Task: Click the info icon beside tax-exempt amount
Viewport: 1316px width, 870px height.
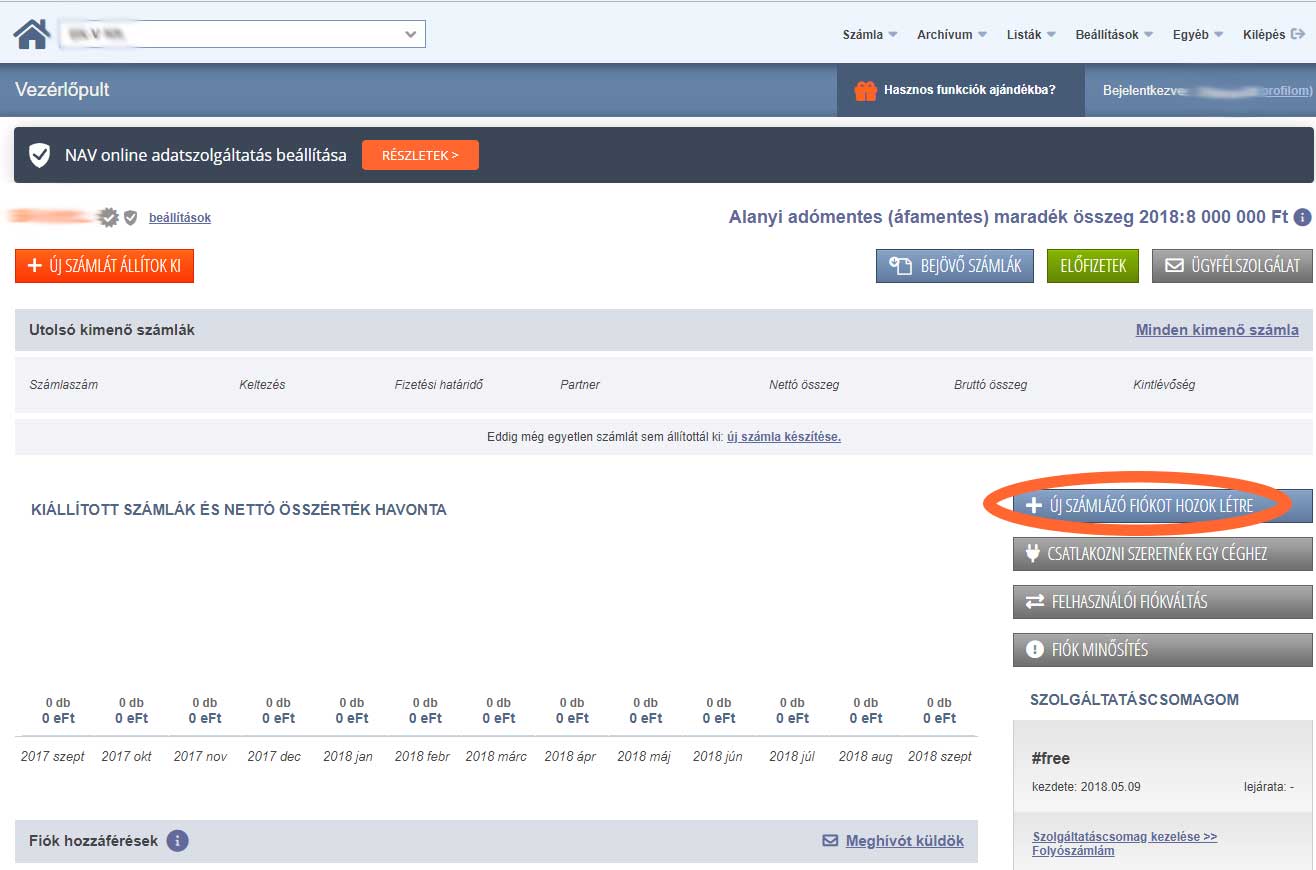Action: click(x=1302, y=217)
